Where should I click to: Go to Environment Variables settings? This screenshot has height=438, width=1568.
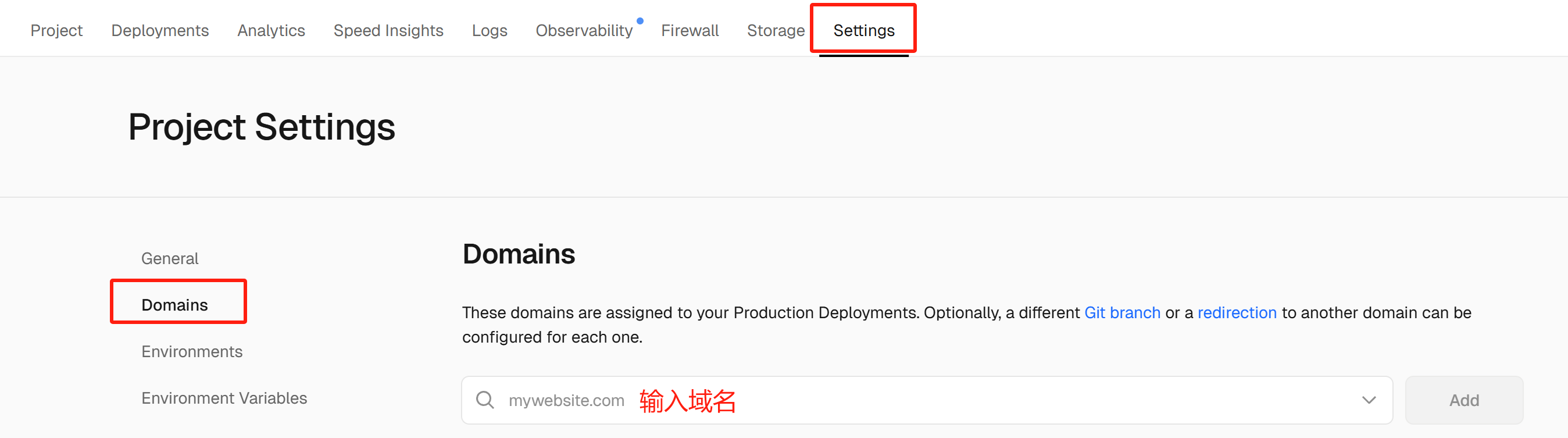(x=224, y=398)
